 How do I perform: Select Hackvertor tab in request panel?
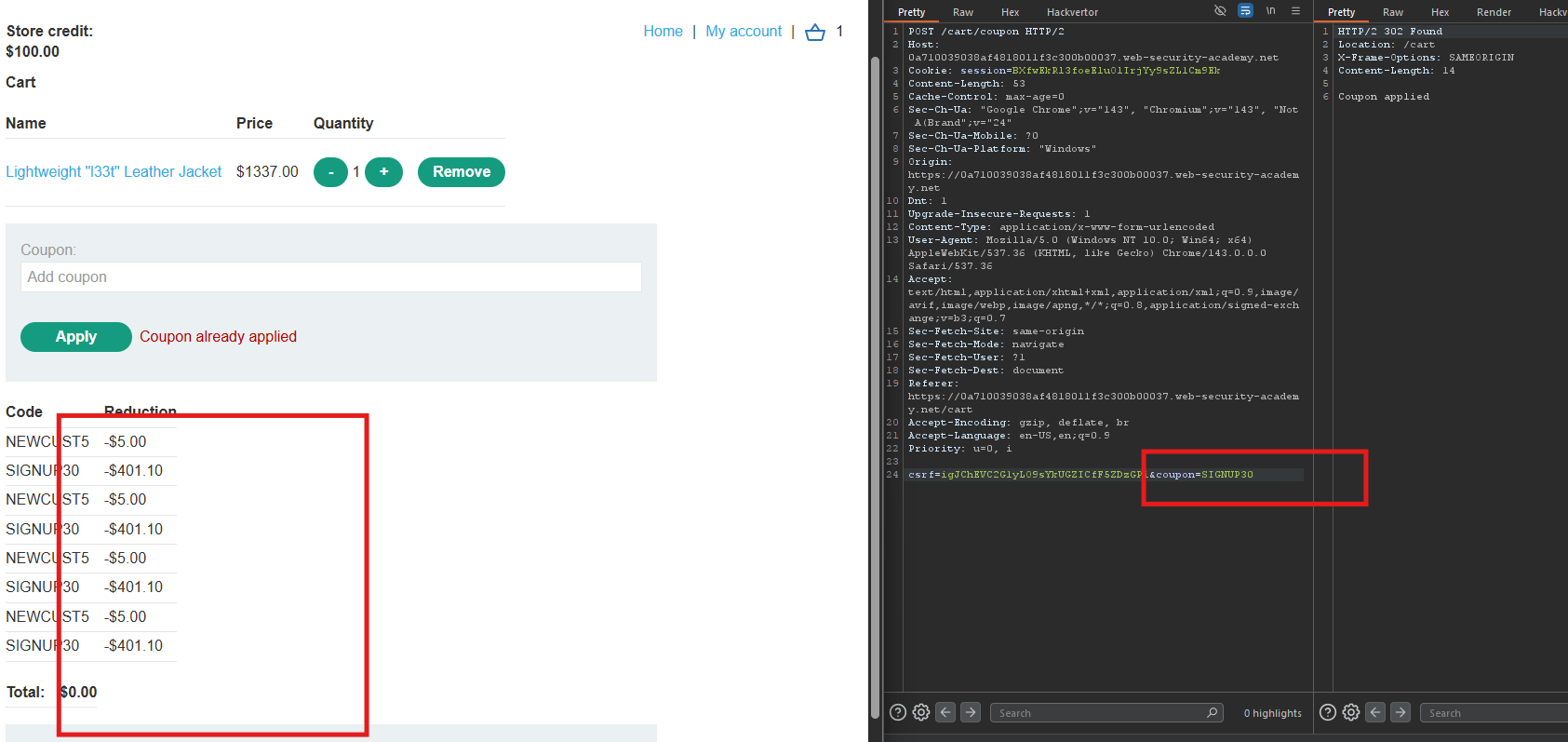1072,12
